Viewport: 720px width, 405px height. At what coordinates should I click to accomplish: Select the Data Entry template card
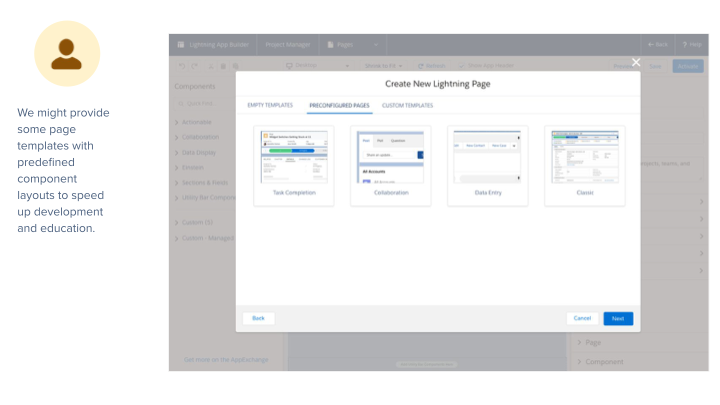(x=487, y=165)
